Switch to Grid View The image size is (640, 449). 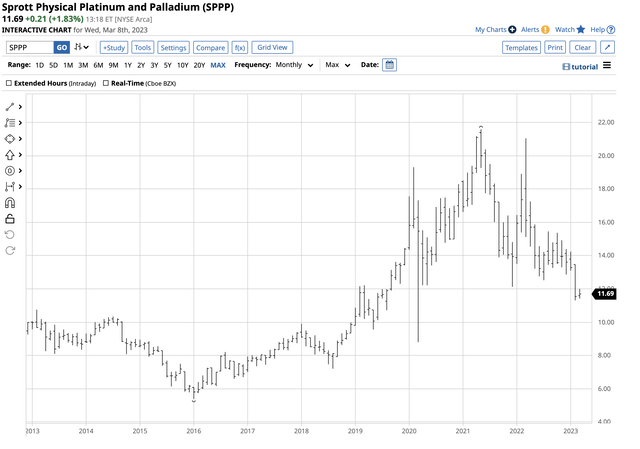pos(272,47)
